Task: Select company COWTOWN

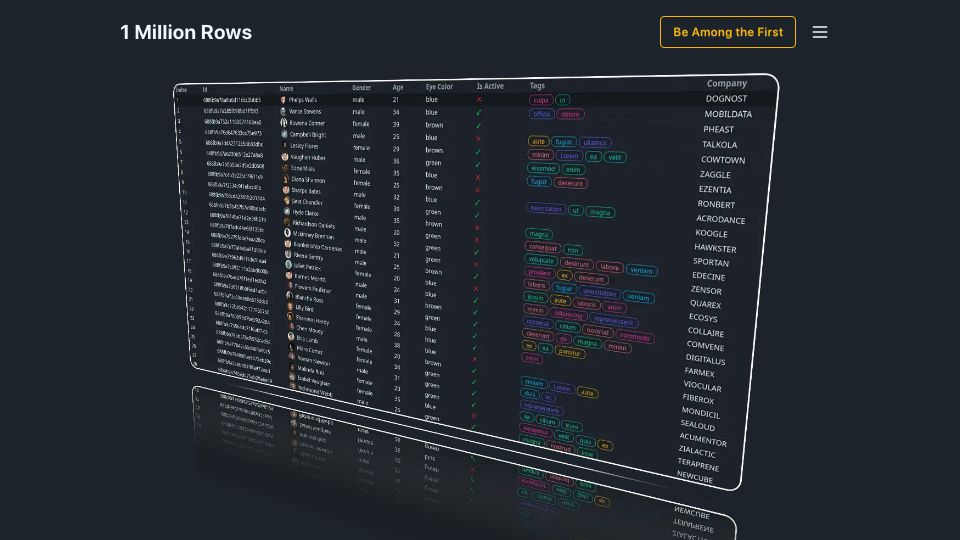Action: (723, 160)
